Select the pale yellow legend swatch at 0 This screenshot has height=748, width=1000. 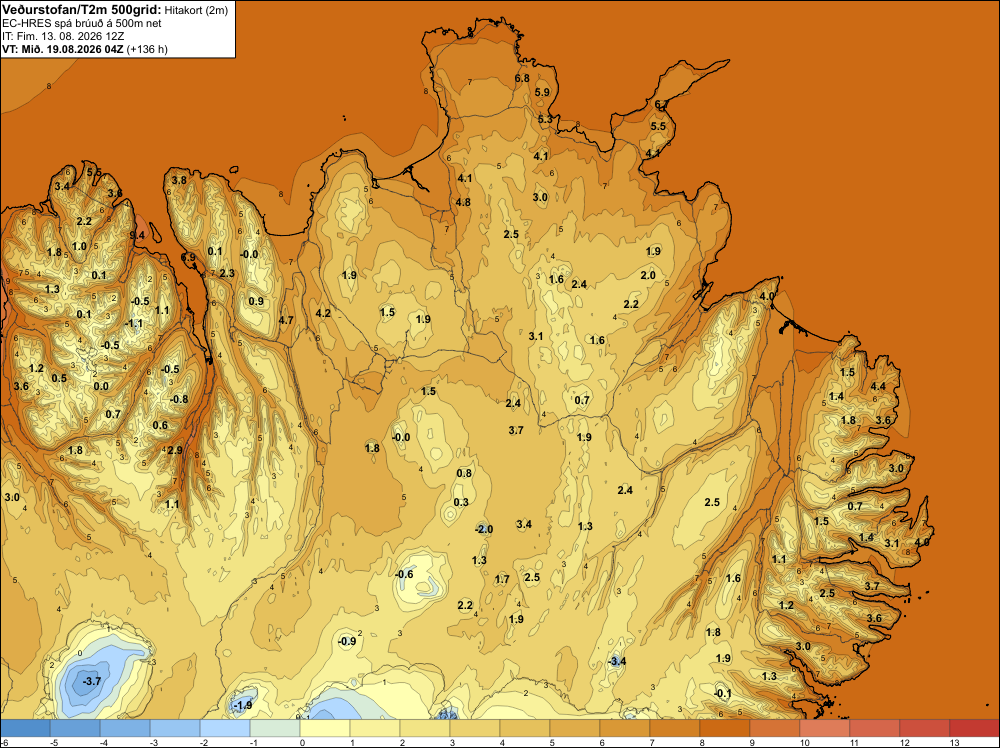[324, 728]
